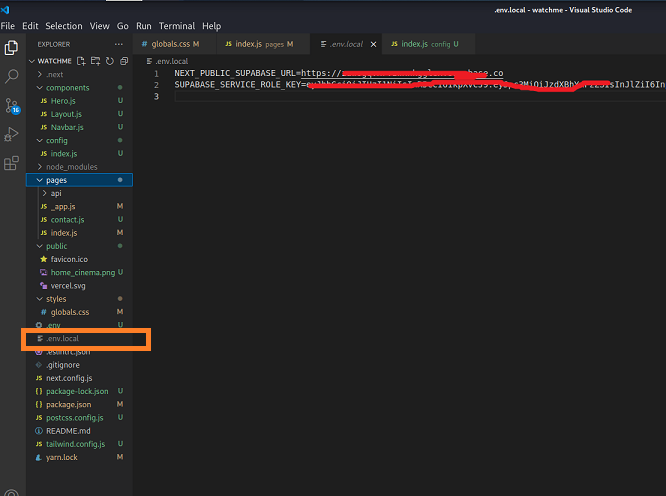The height and width of the screenshot is (496, 666).
Task: Open the Help menu
Action: click(212, 26)
